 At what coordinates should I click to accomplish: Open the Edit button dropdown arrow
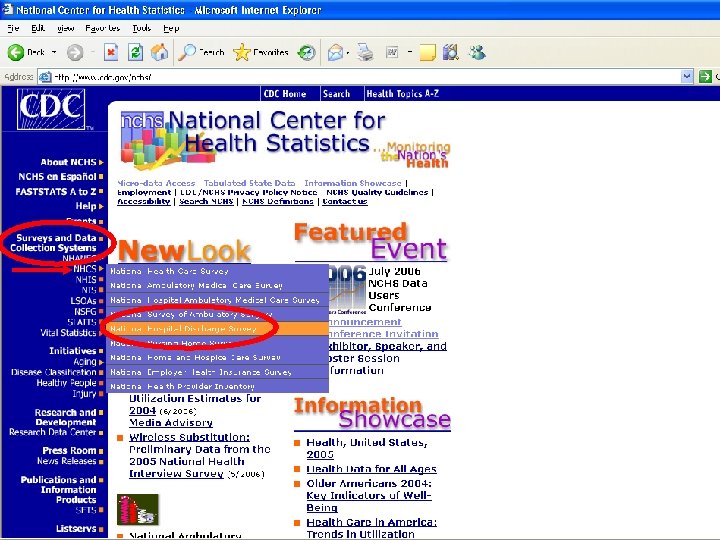click(410, 52)
